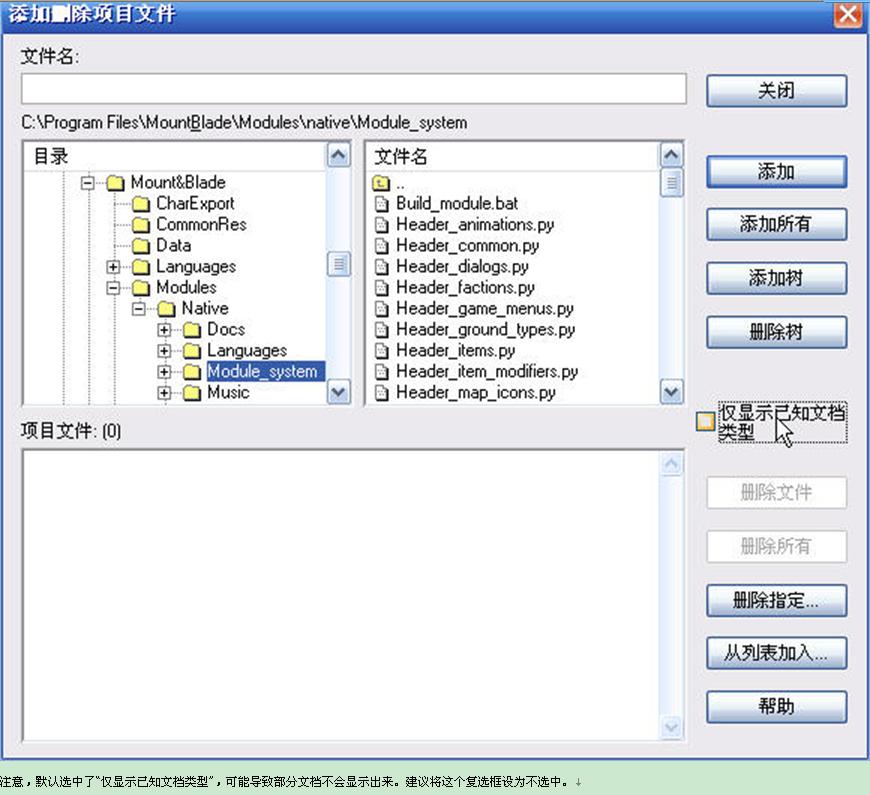Viewport: 870px width, 795px height.
Task: Expand the Docs folder node
Action: coord(164,329)
